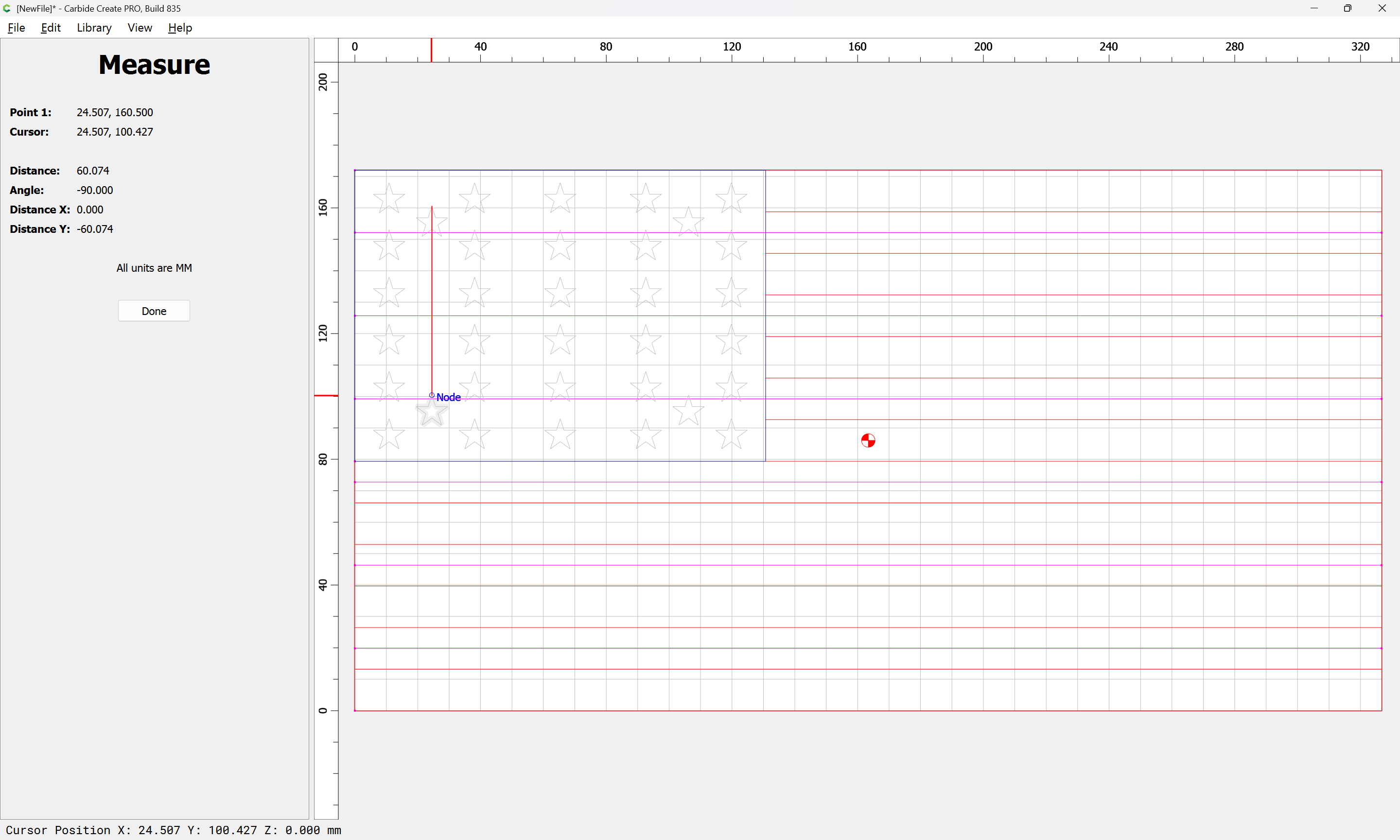The height and width of the screenshot is (840, 1400).
Task: Select the bottom-left star in the star field
Action: [x=389, y=435]
